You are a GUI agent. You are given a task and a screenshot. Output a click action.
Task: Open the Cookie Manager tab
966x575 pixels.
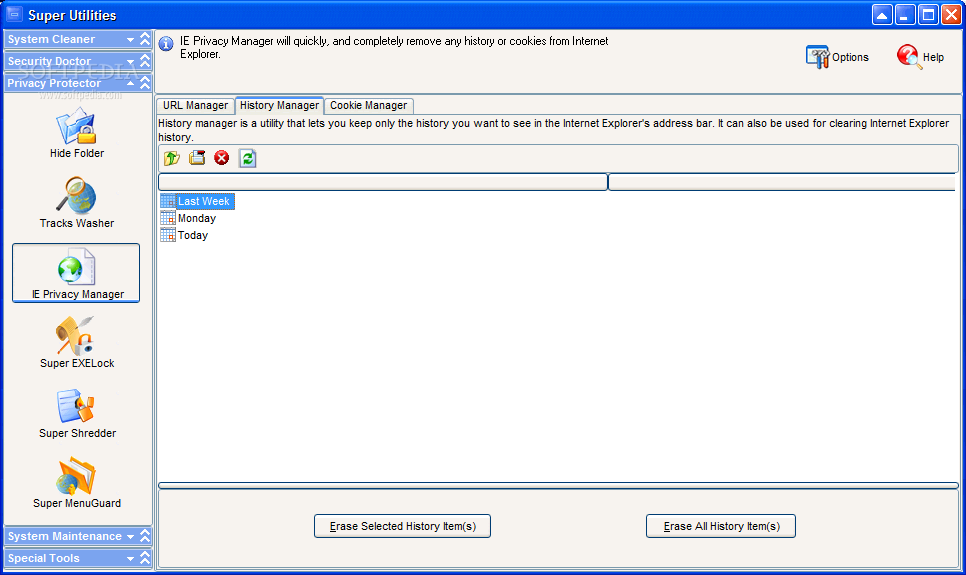pyautogui.click(x=368, y=105)
